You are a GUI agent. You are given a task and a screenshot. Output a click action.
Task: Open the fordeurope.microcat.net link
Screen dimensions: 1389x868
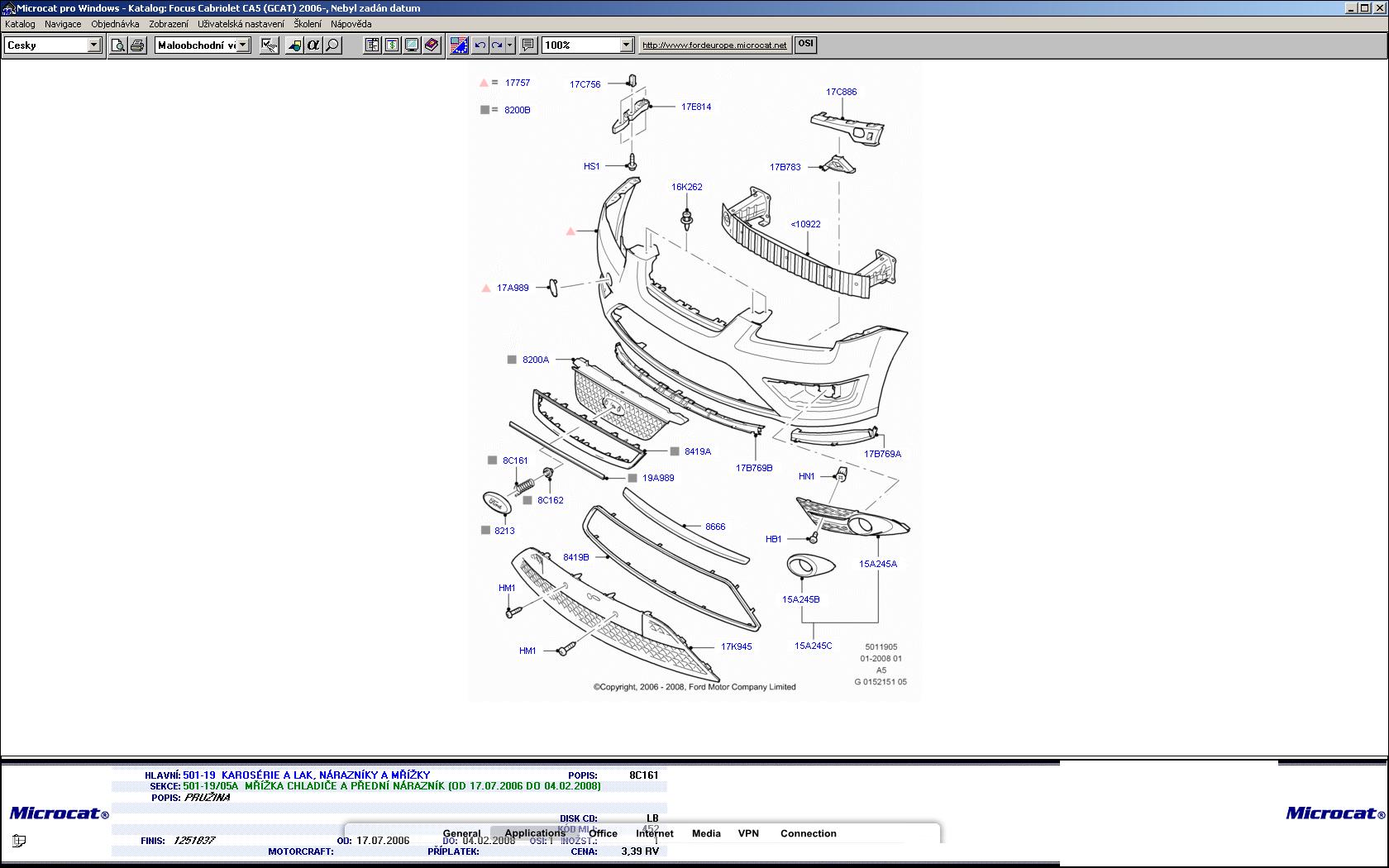[x=714, y=45]
